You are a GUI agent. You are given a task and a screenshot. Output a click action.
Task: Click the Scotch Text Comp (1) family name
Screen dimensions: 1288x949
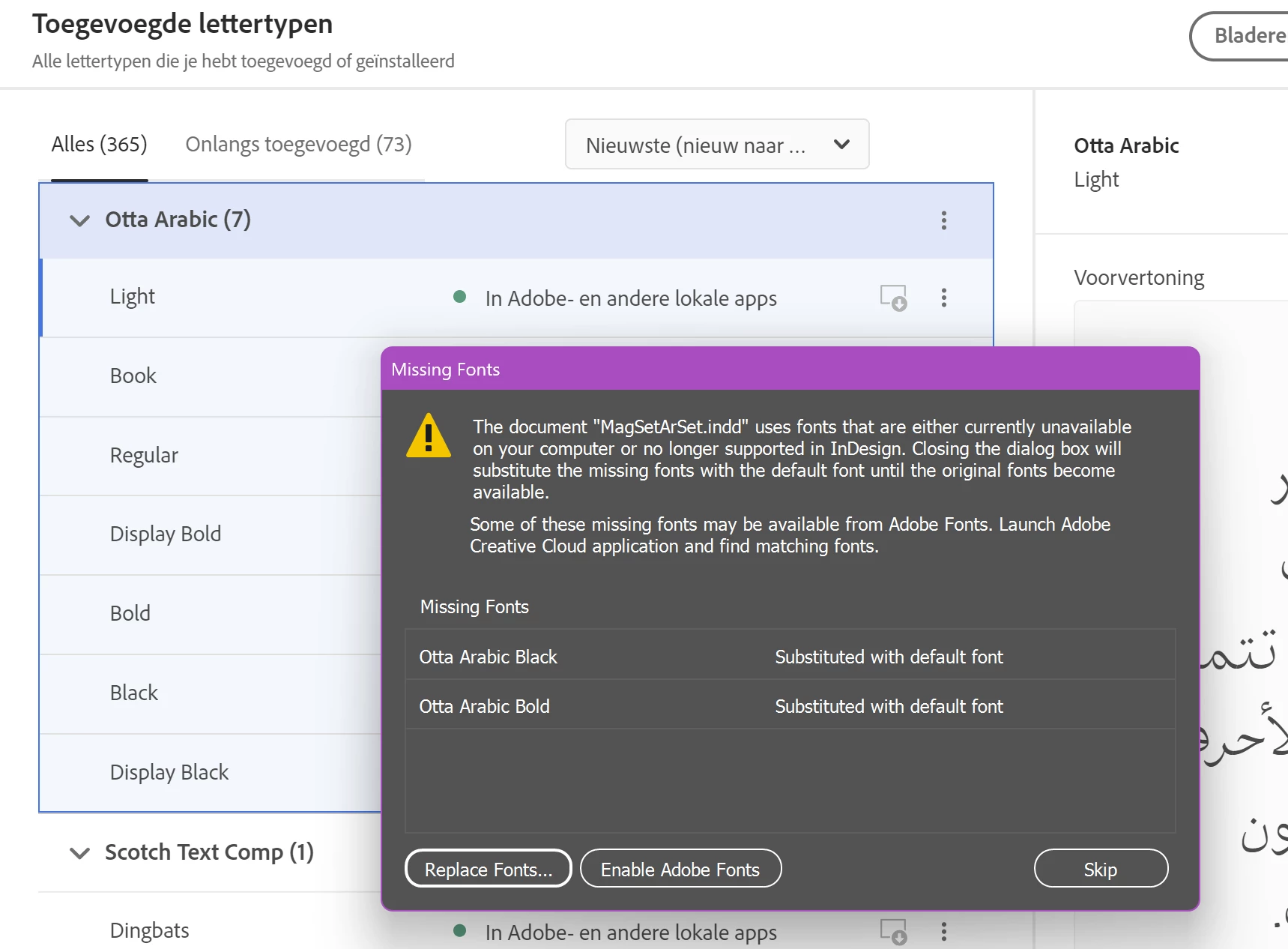click(209, 852)
